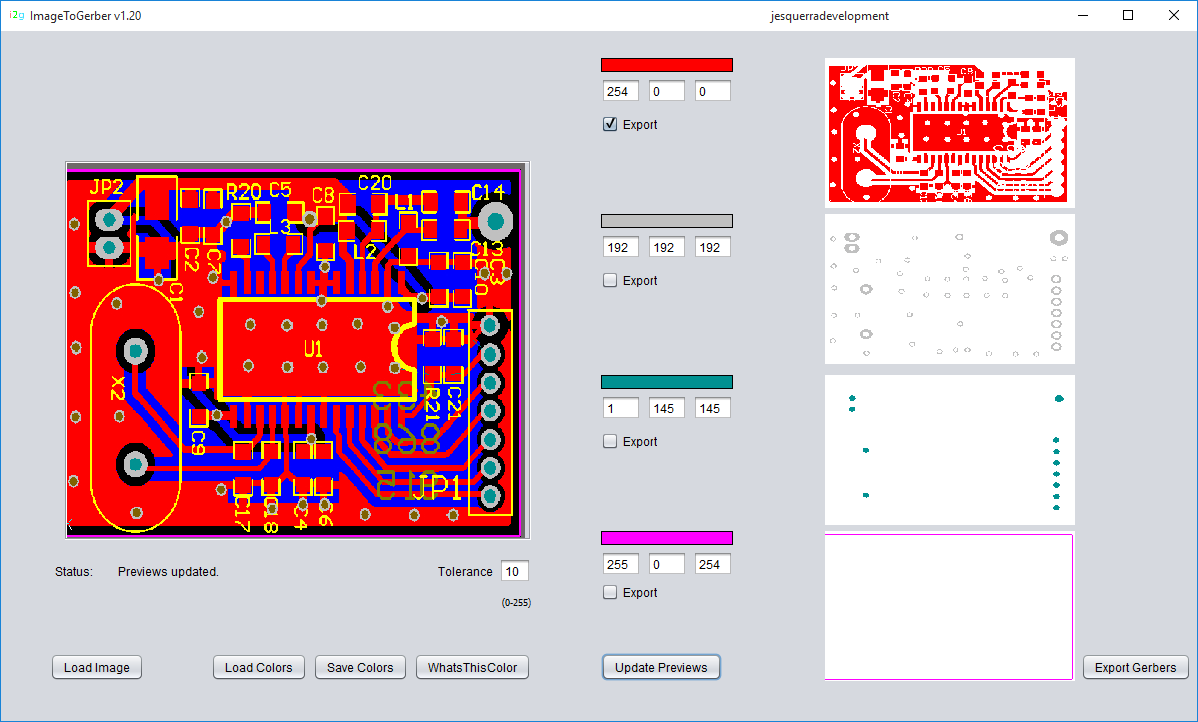Edit red layer R value 254
The image size is (1198, 722).
click(x=620, y=92)
